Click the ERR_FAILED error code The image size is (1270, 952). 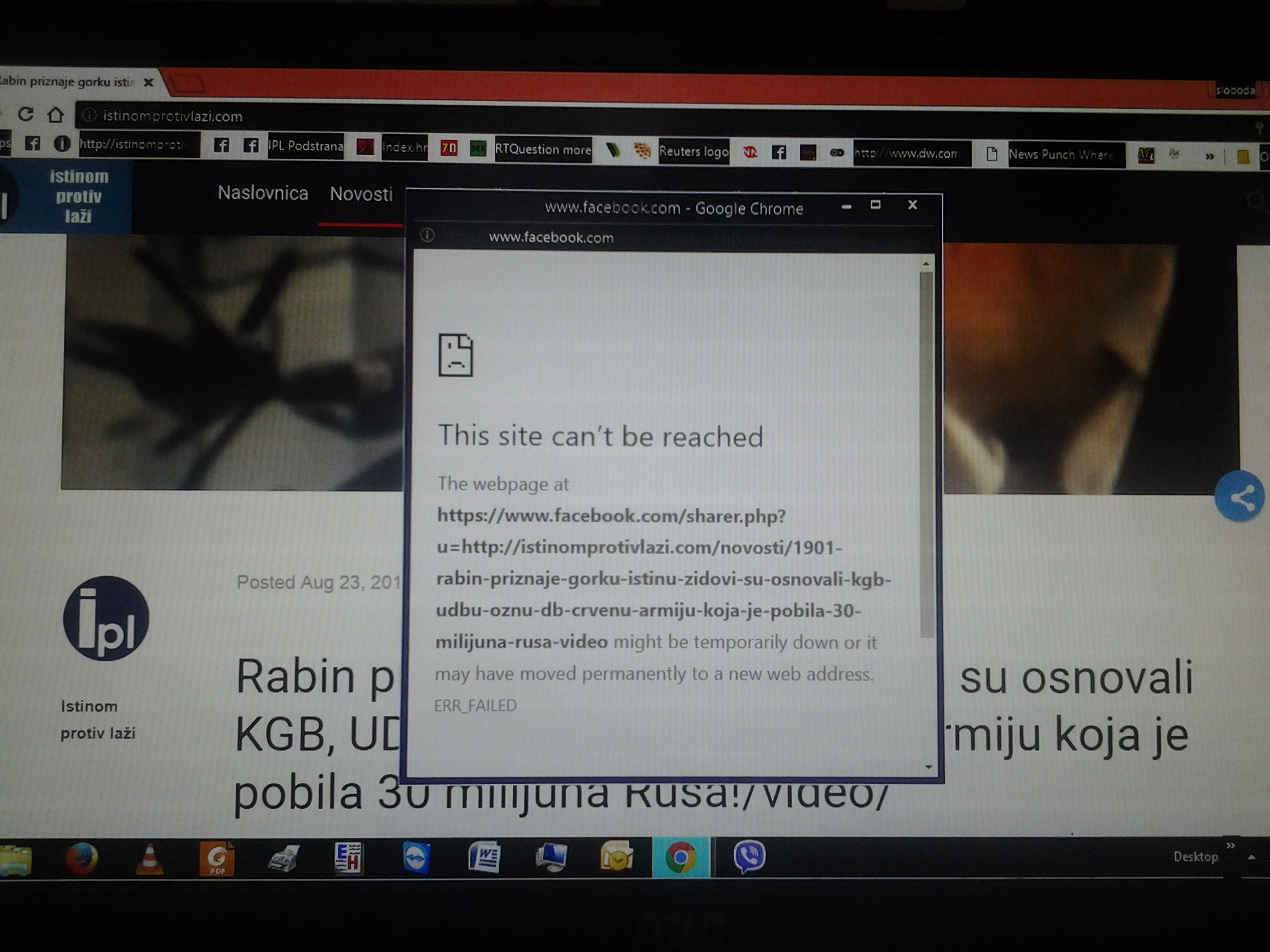pyautogui.click(x=475, y=705)
